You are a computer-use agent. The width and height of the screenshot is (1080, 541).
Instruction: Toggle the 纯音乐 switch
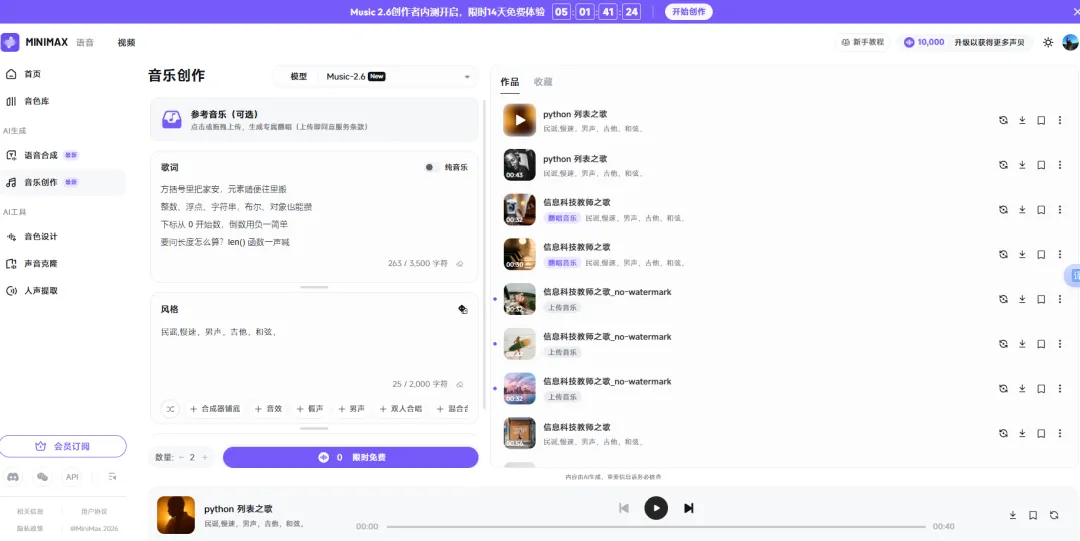[432, 167]
